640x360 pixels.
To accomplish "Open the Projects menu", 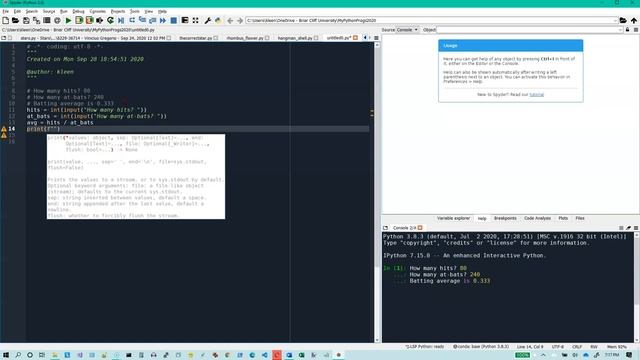I will pyautogui.click(x=118, y=11).
